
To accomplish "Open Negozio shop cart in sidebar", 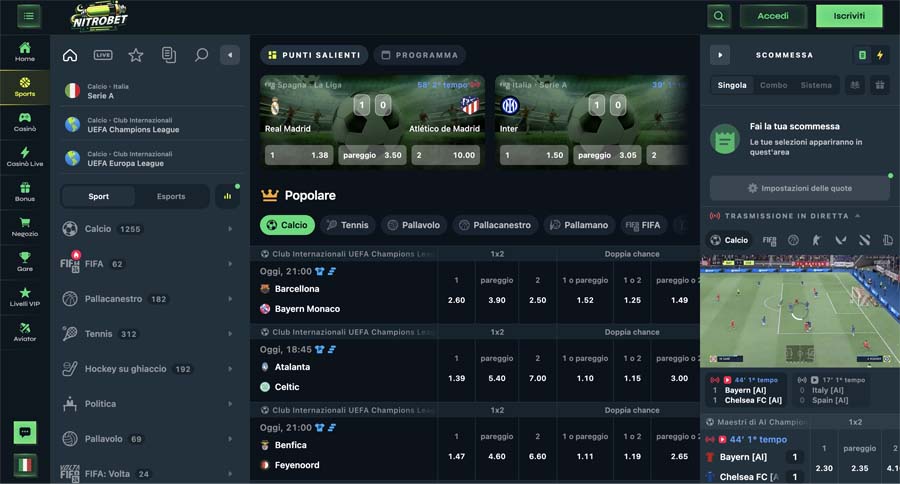I will (25, 227).
